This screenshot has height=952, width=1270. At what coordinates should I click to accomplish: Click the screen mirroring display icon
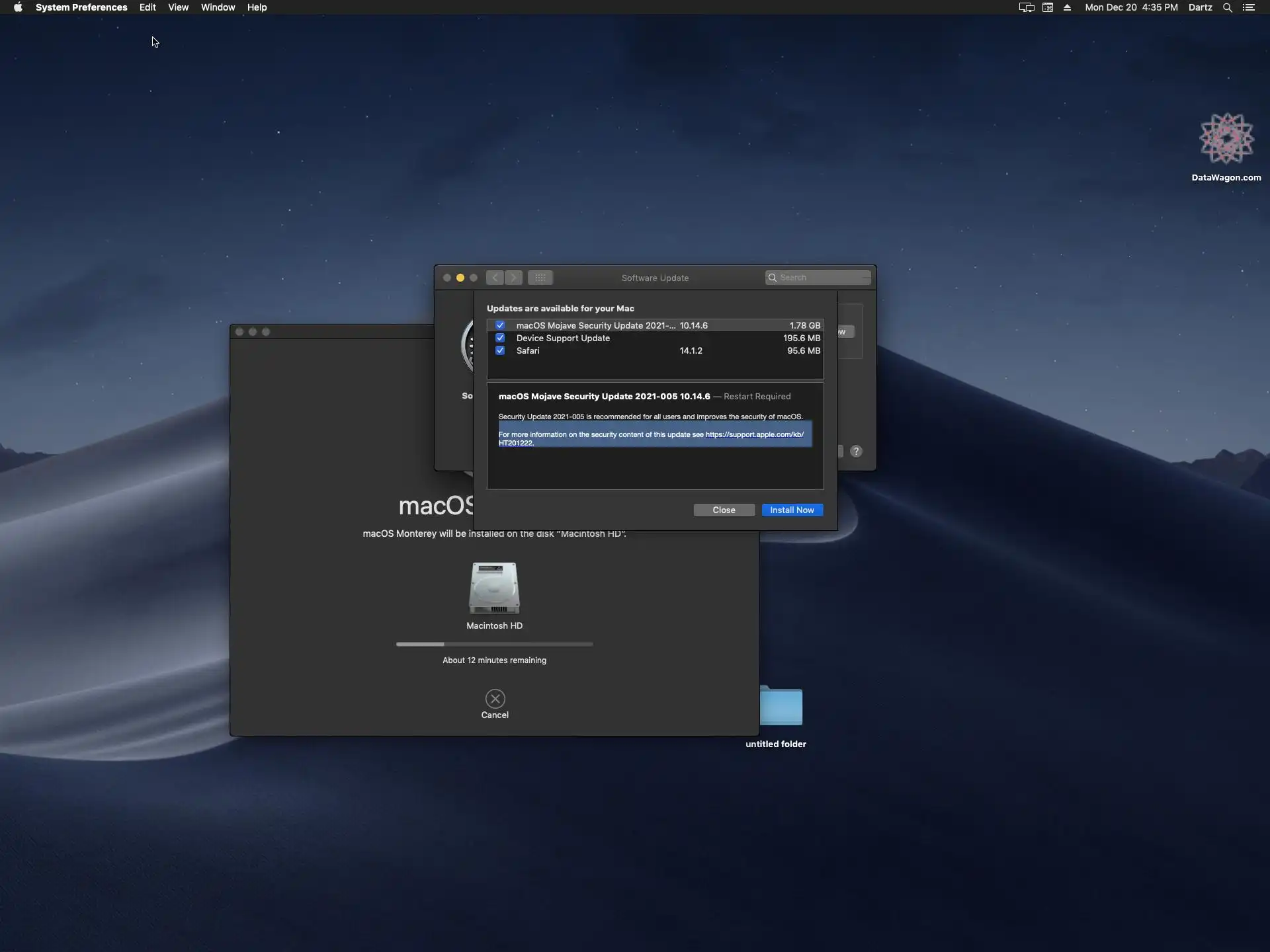tap(1026, 7)
